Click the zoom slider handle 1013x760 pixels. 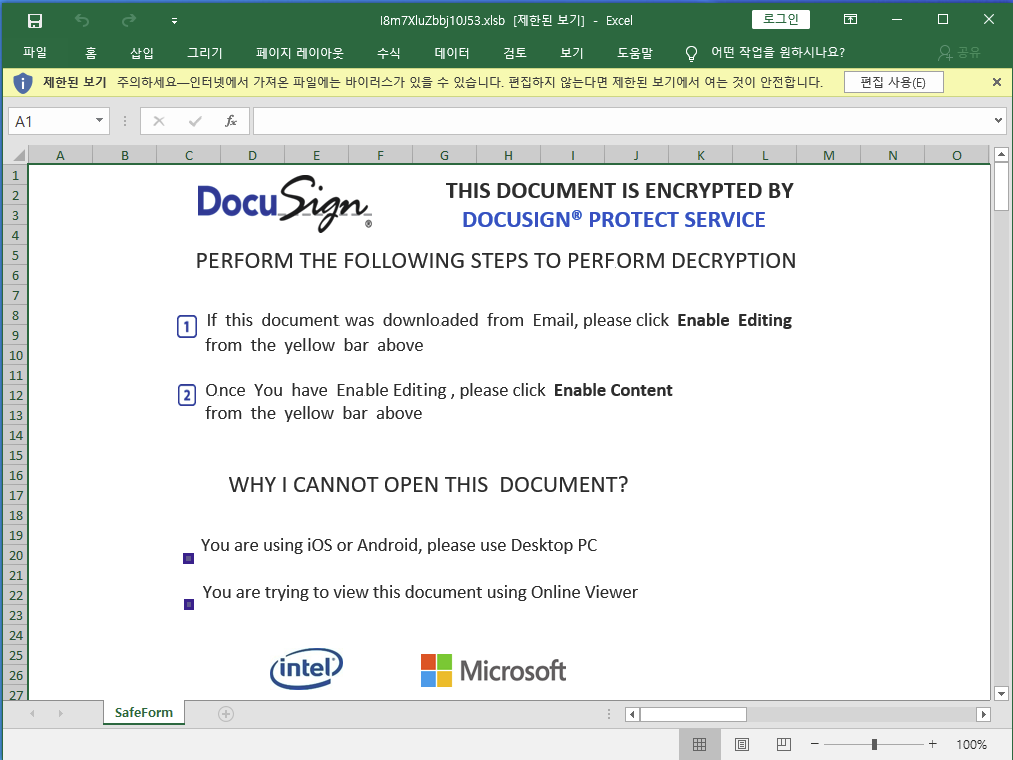pos(873,744)
